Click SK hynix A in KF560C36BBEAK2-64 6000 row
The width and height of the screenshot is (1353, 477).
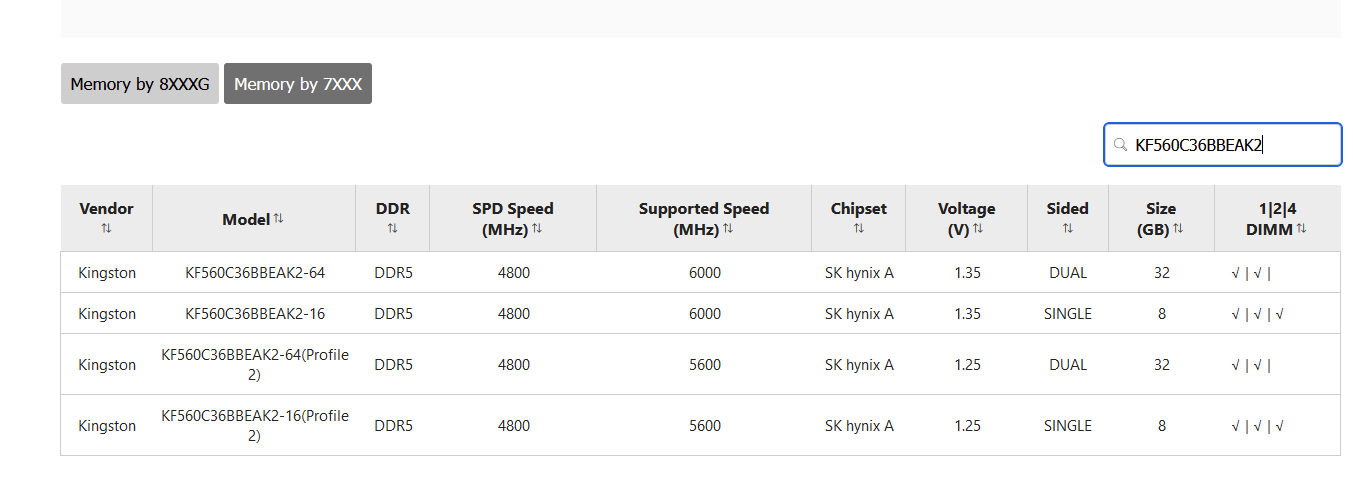(859, 272)
